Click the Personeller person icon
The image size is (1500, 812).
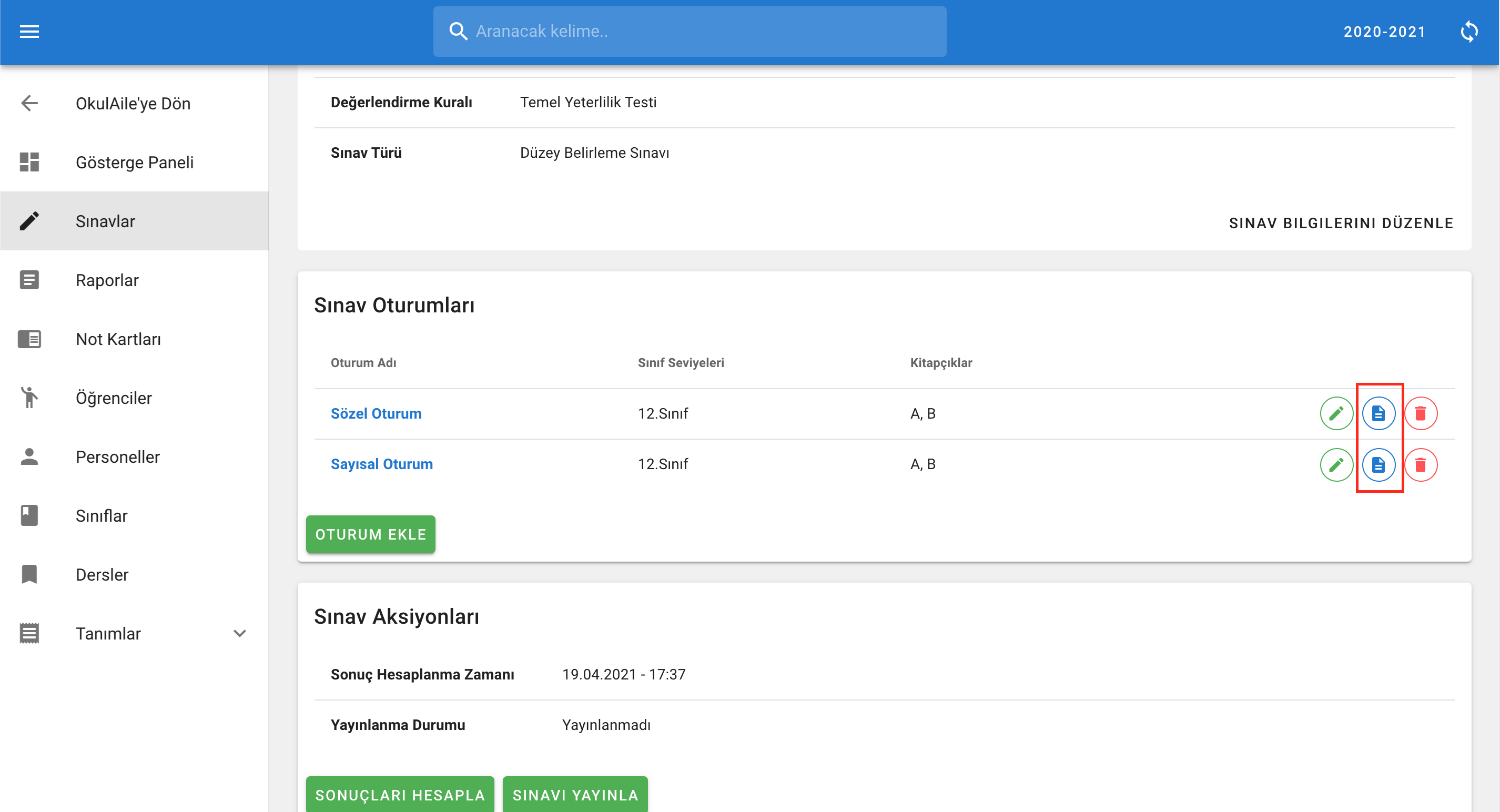point(29,456)
